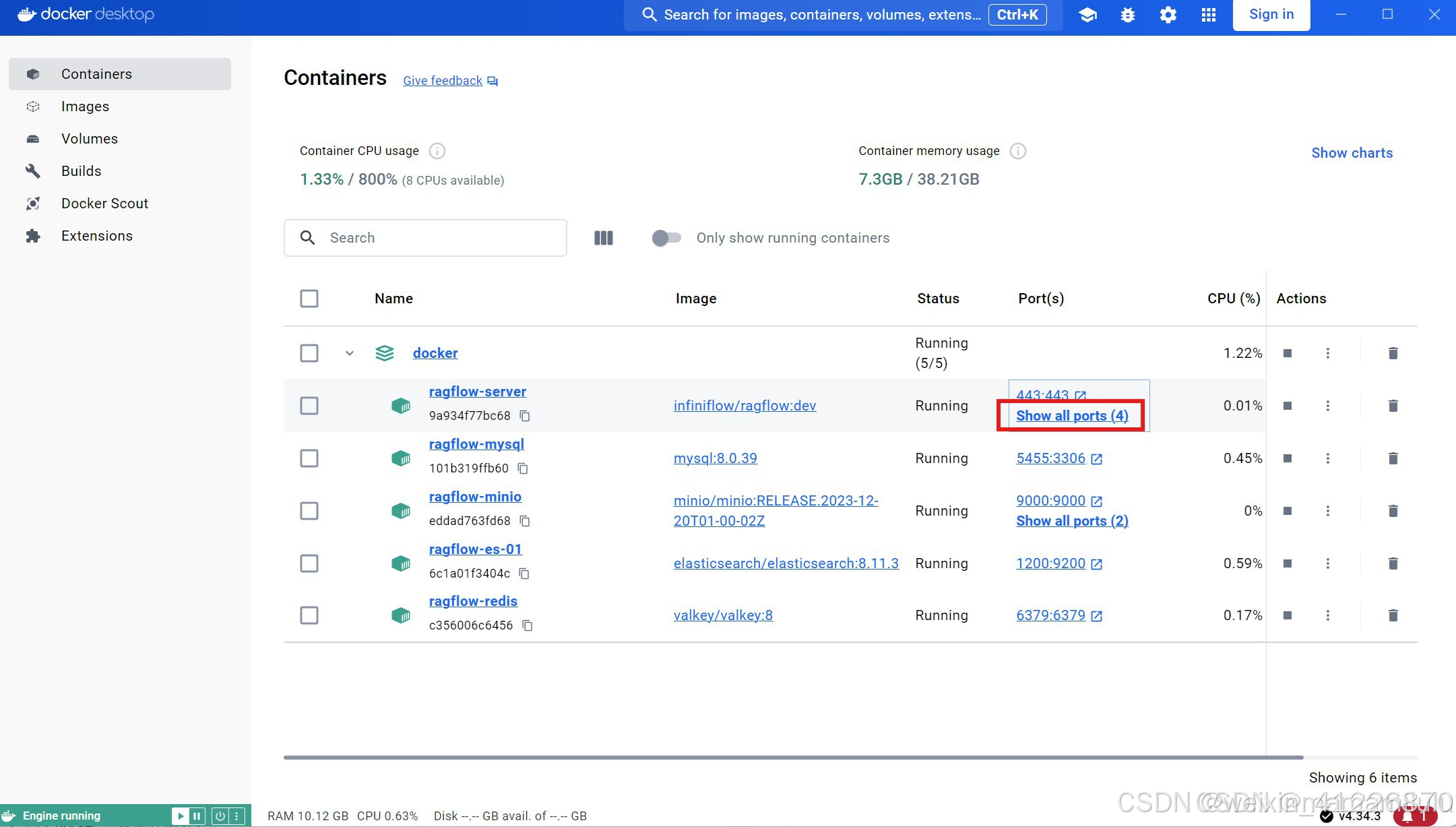Viewport: 1456px width, 827px height.
Task: Expand Show all ports (2) for minio
Action: point(1071,521)
